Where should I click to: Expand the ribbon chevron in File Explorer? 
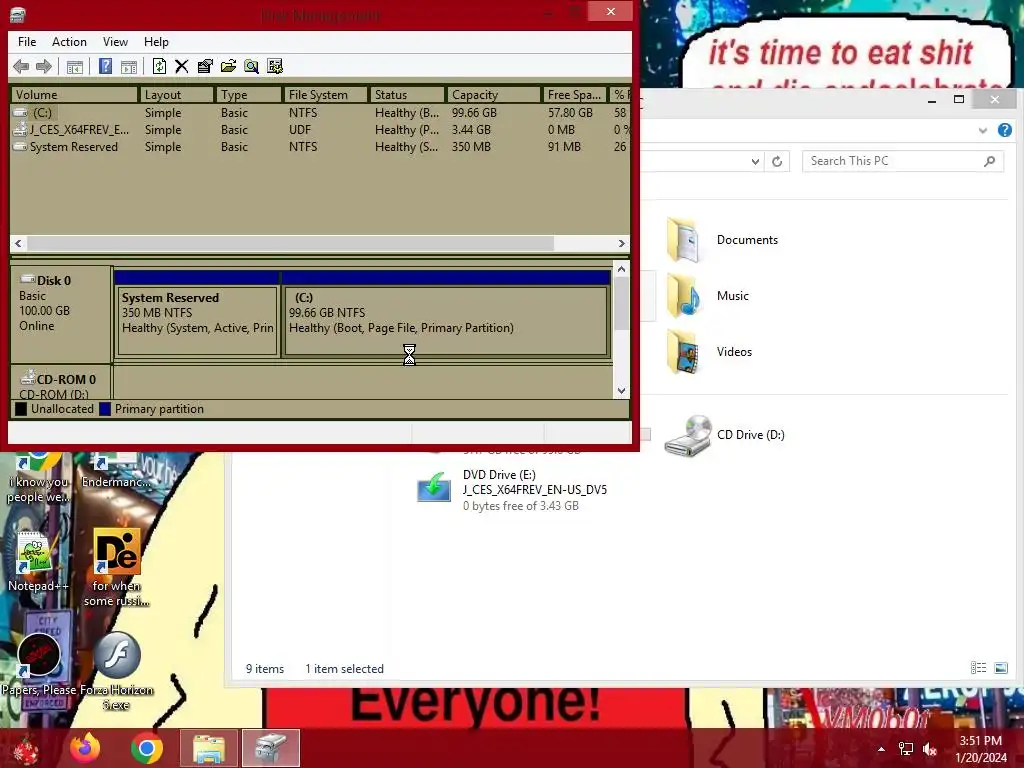[982, 131]
